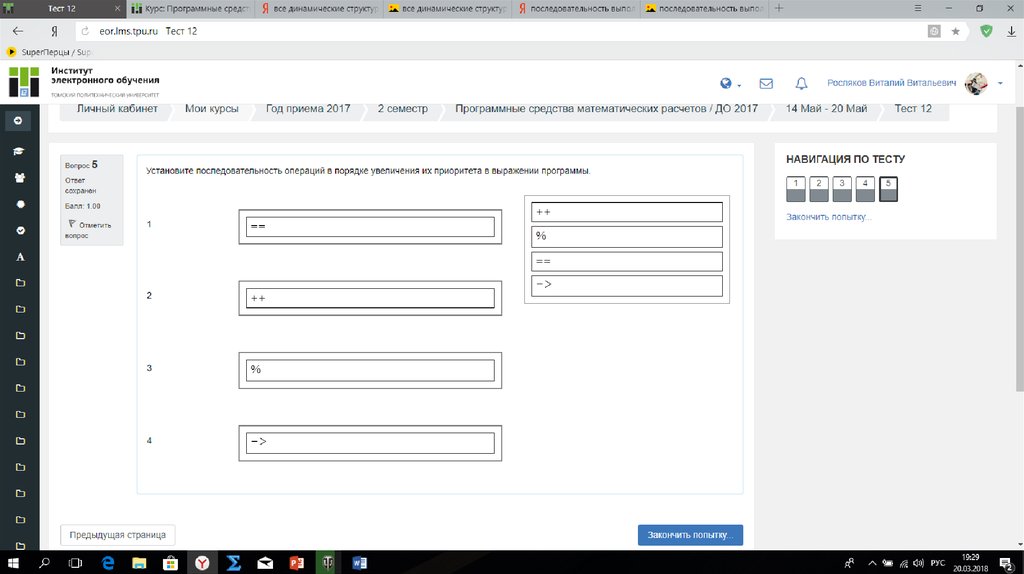1024x574 pixels.
Task: Launch Word from the Windows taskbar
Action: [x=360, y=563]
